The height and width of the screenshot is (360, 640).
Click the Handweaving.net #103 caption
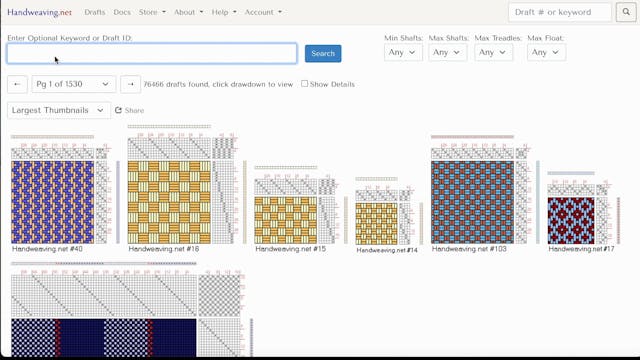[469, 249]
